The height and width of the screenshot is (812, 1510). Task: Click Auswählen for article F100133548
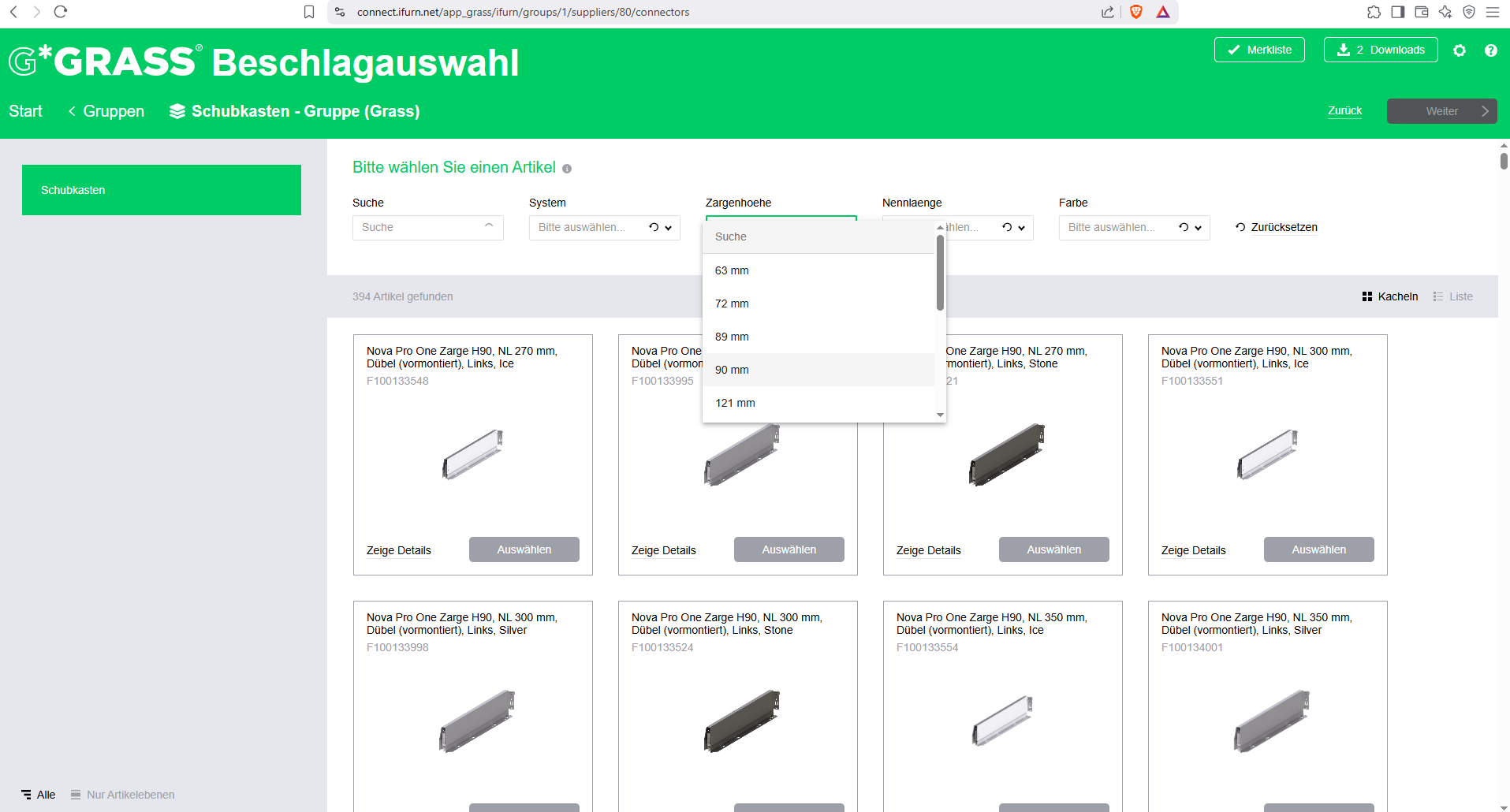click(524, 549)
